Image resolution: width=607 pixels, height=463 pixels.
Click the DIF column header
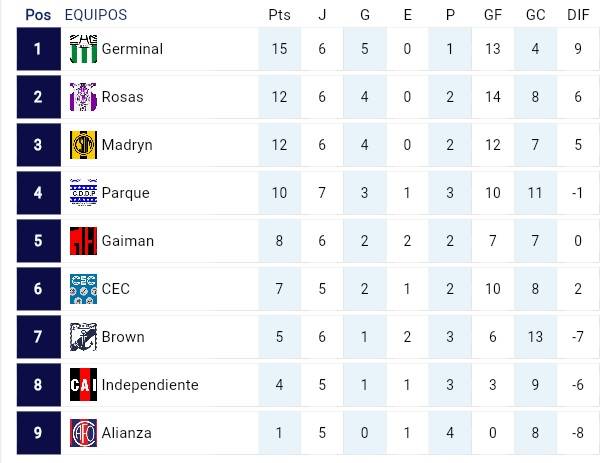click(577, 16)
